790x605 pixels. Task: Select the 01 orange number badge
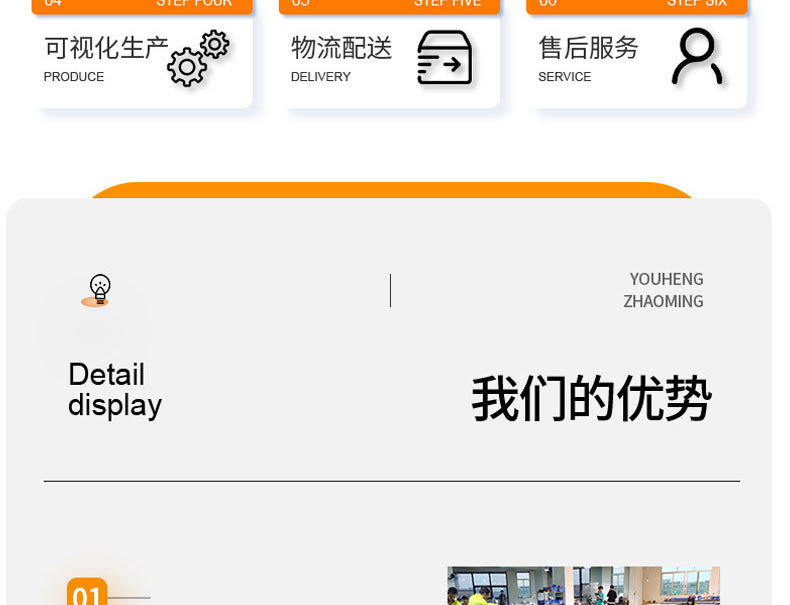87,591
